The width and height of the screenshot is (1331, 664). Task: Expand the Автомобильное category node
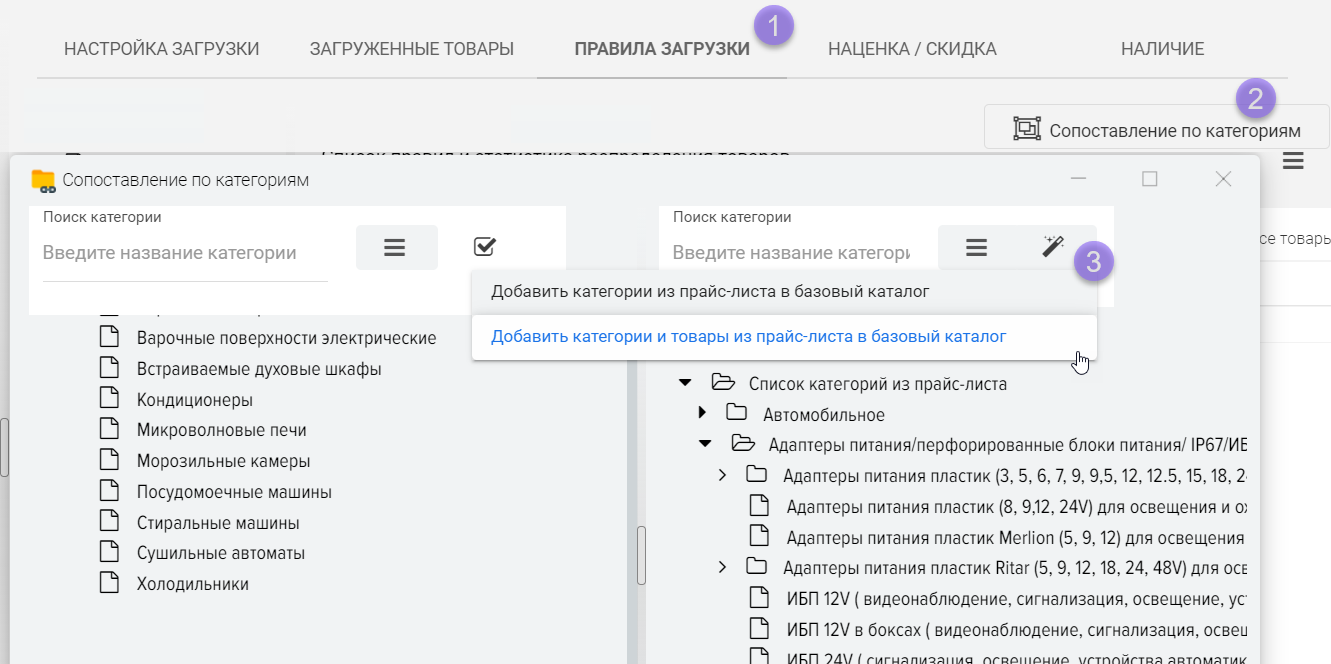coord(702,413)
